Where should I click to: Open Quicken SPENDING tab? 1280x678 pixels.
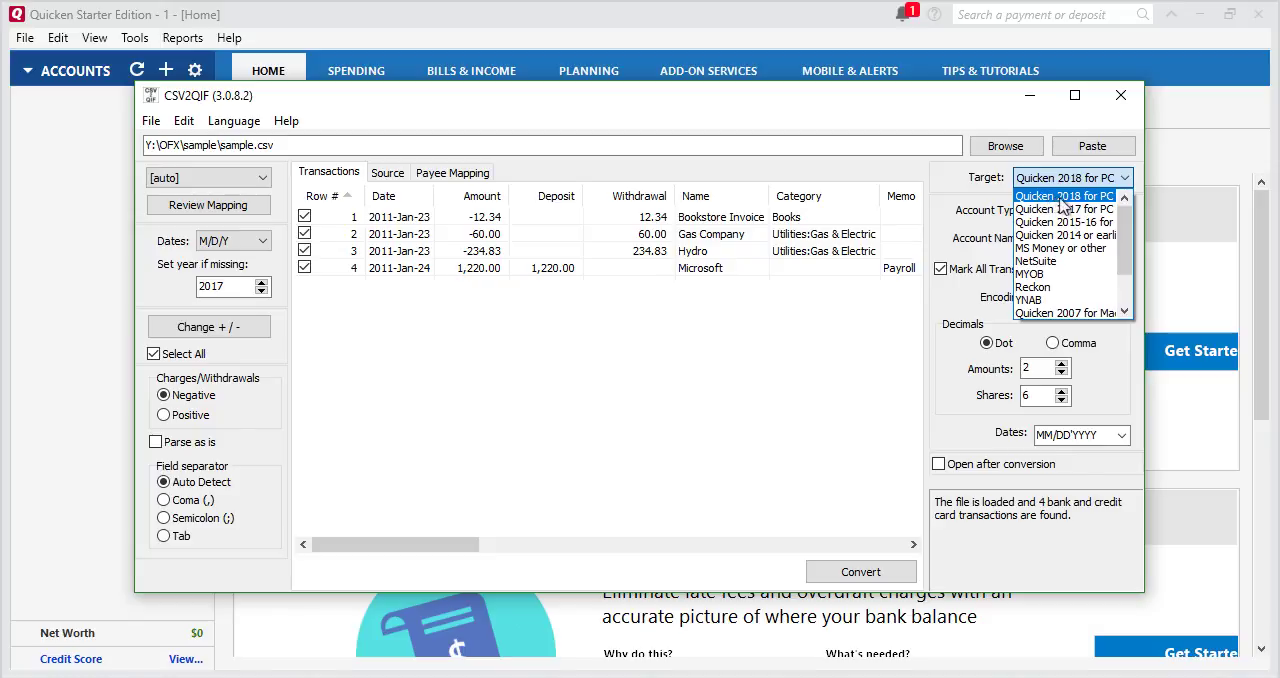(356, 71)
